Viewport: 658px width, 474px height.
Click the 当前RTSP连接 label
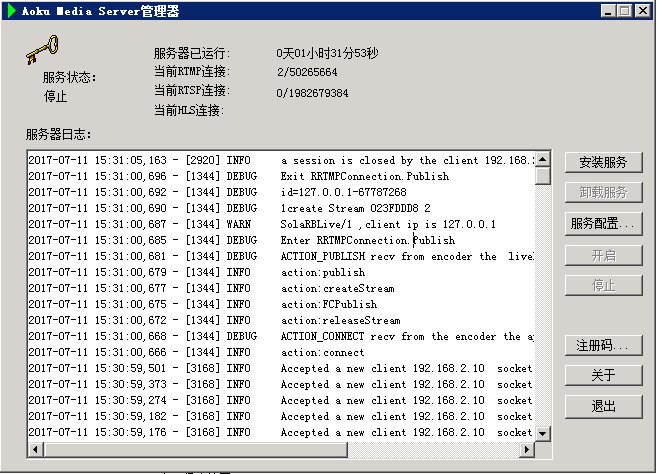click(x=192, y=91)
